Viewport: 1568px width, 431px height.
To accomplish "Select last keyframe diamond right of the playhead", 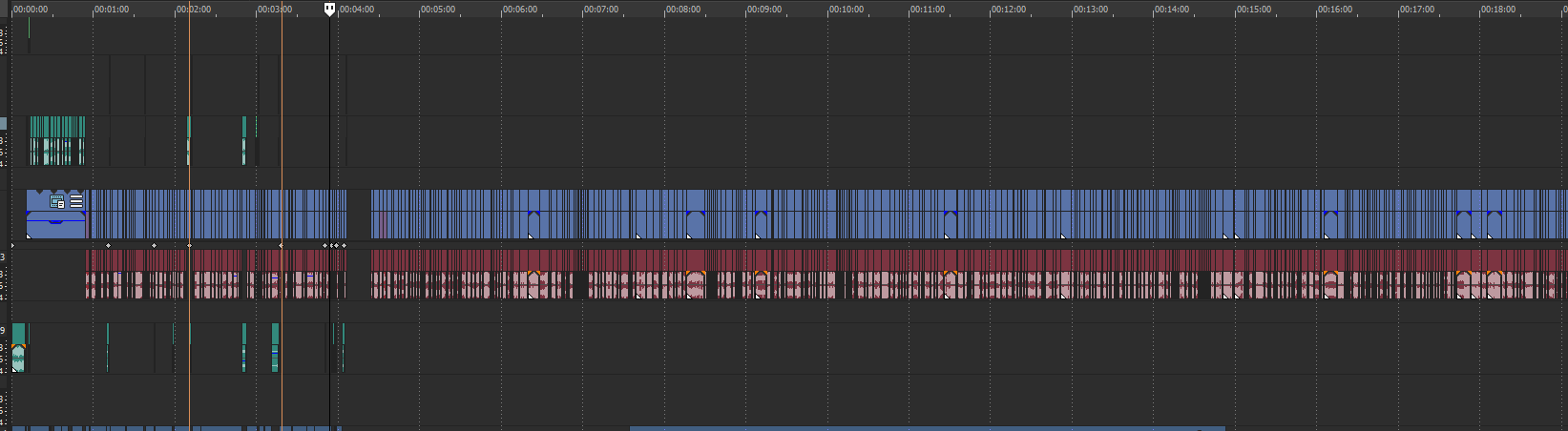I will pyautogui.click(x=344, y=246).
